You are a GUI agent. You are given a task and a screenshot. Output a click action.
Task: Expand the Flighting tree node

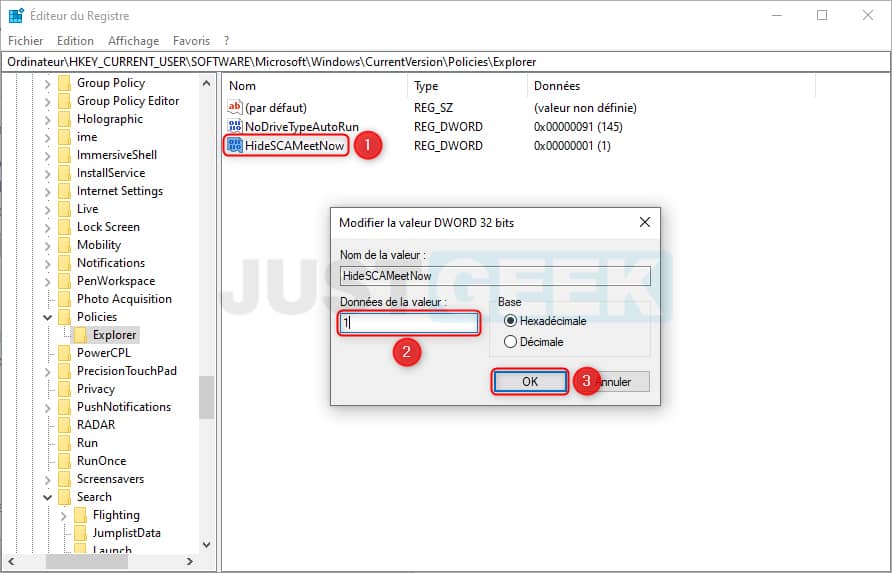click(64, 516)
